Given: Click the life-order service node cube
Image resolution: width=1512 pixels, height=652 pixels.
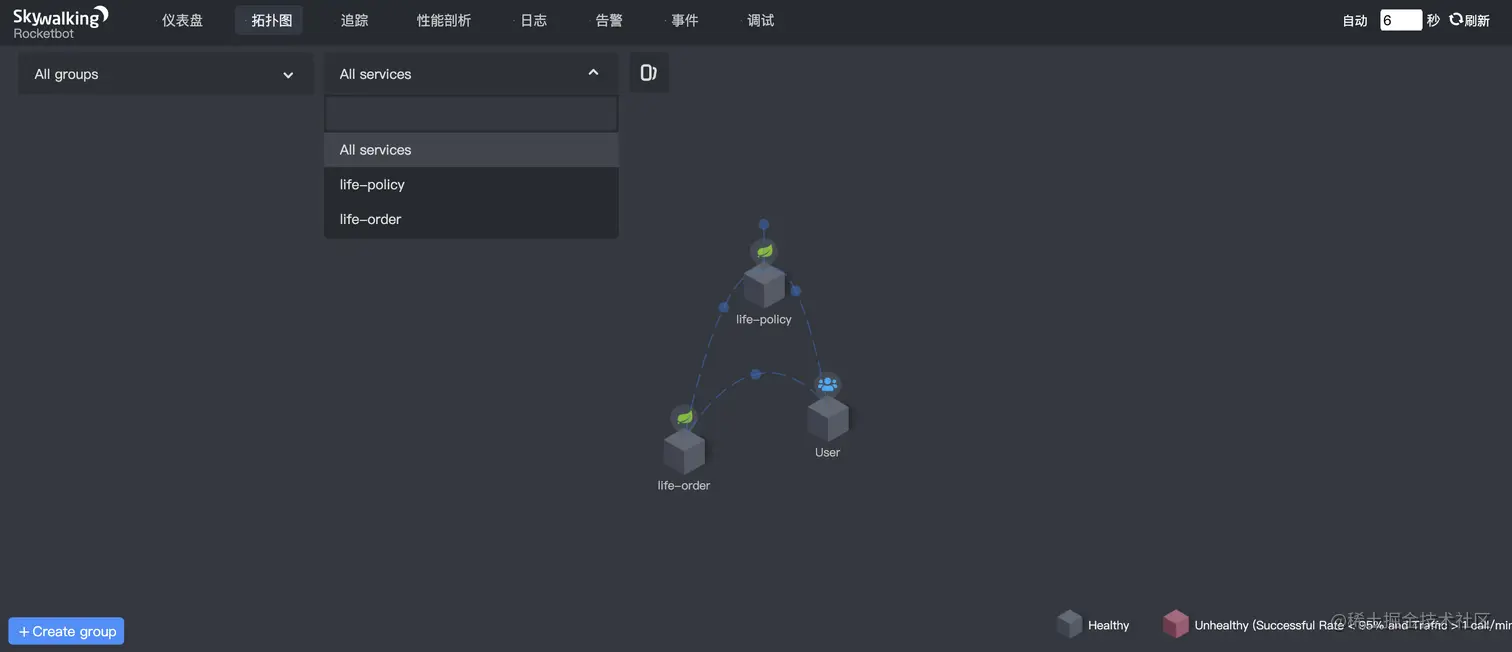Looking at the screenshot, I should pyautogui.click(x=684, y=453).
